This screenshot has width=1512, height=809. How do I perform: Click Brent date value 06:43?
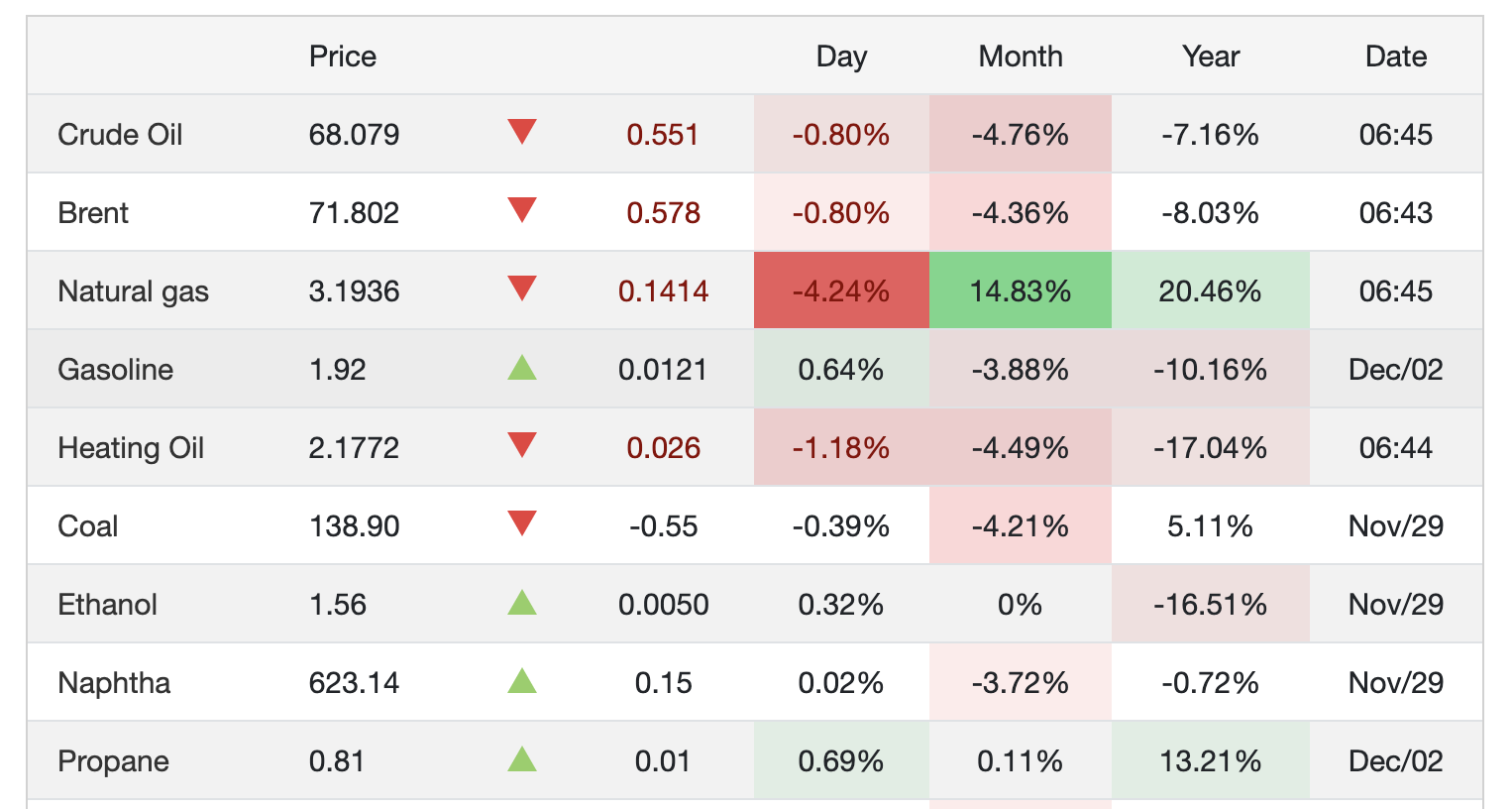tap(1396, 212)
